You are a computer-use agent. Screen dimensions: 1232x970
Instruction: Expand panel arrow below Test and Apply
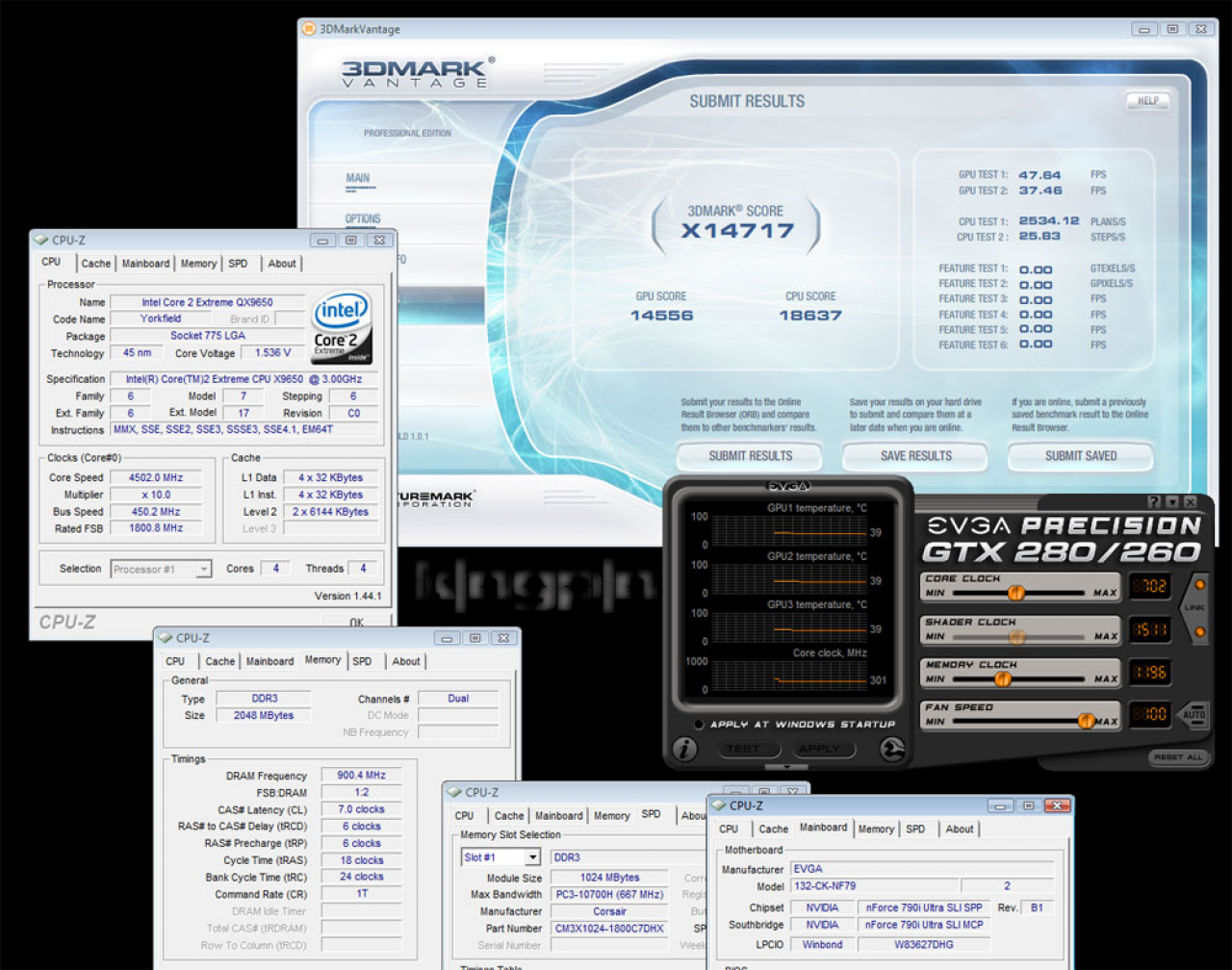[x=788, y=767]
